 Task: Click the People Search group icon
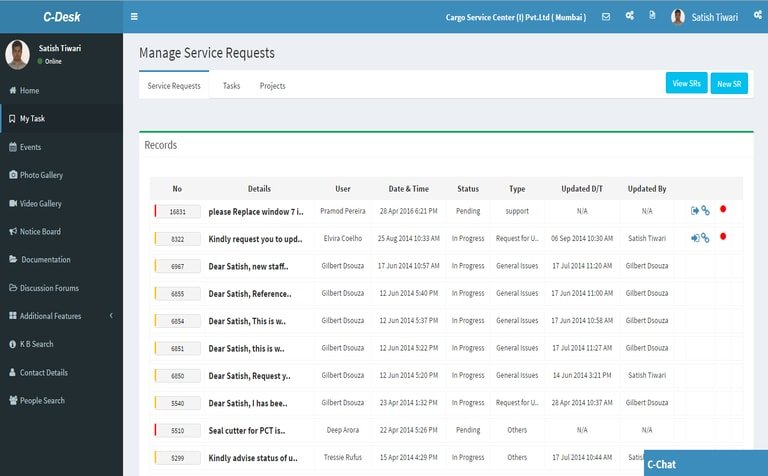point(13,400)
